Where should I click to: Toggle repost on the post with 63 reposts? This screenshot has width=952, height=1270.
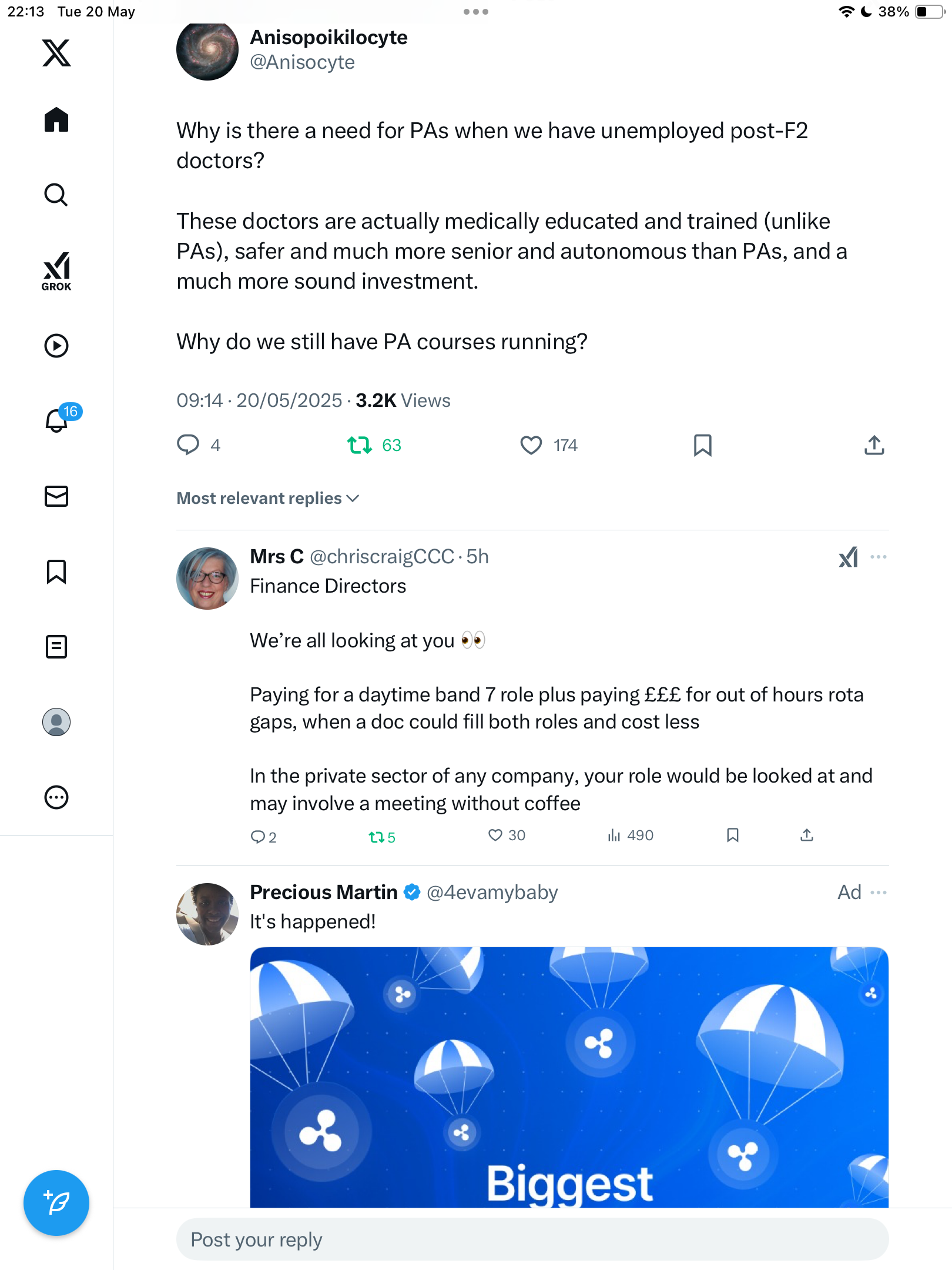click(x=374, y=446)
